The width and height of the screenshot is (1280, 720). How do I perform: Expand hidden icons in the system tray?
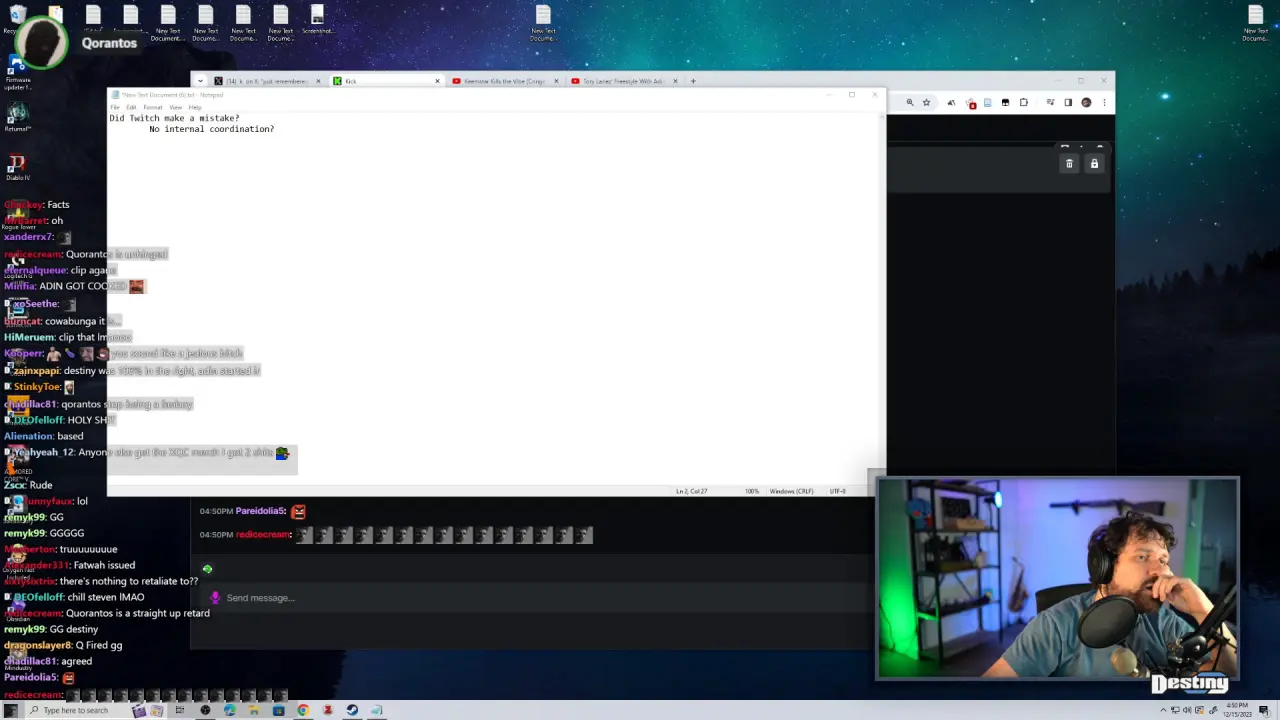click(x=1164, y=710)
